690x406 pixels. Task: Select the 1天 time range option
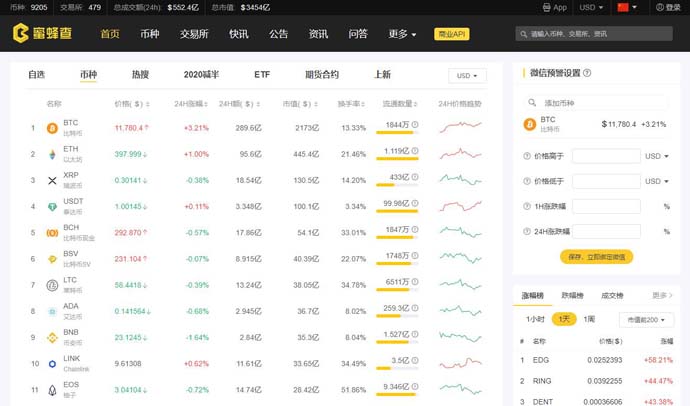[x=566, y=319]
